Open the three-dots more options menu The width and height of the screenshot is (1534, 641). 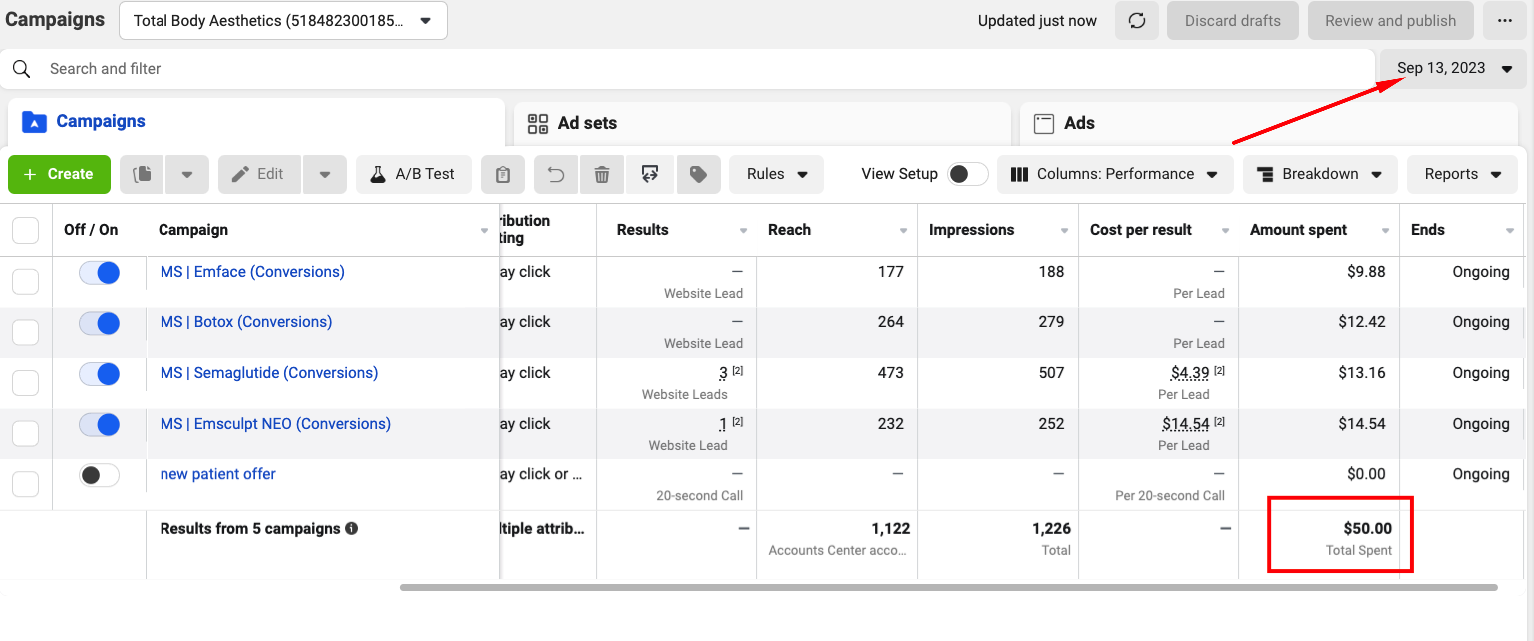click(x=1505, y=21)
